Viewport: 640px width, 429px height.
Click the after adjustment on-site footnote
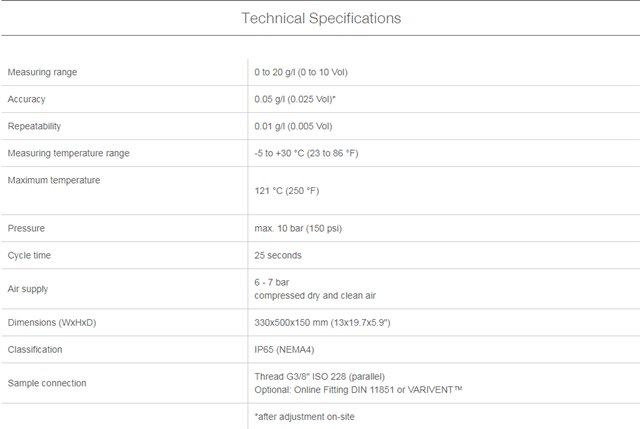click(x=304, y=417)
